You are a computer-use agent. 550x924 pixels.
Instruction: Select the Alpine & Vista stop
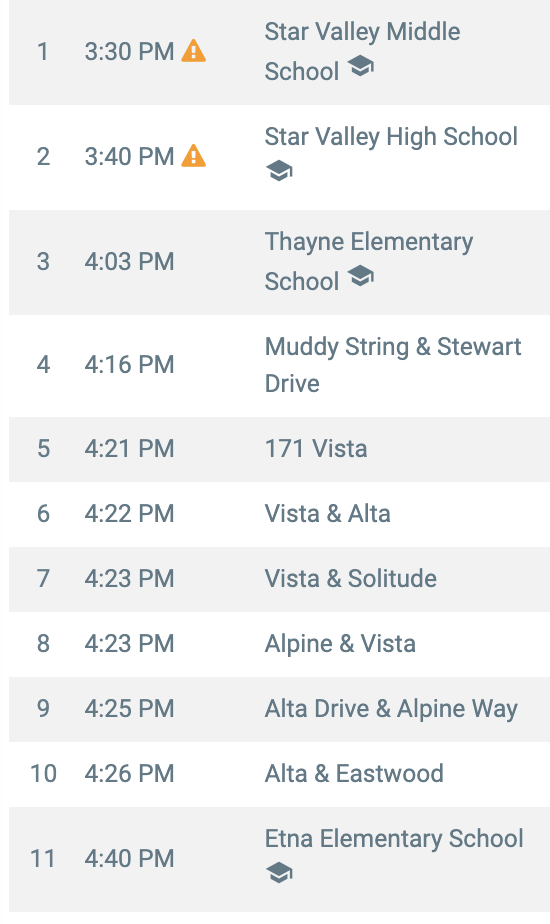pos(340,644)
